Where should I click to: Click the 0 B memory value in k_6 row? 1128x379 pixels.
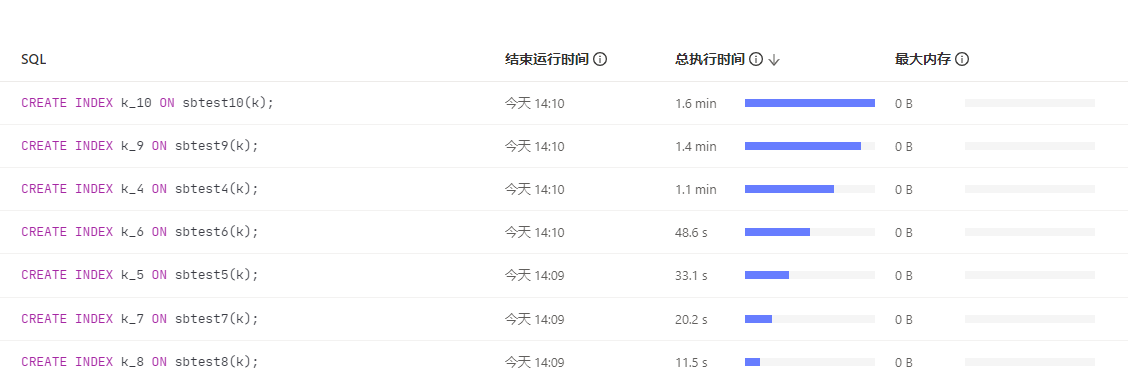click(x=904, y=233)
